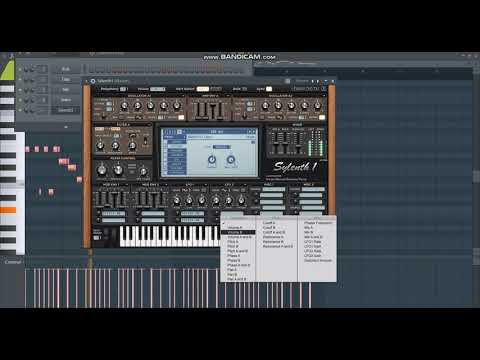Go to next preset arrow in plugin title bar
480x360 pixels.
pyautogui.click(x=317, y=81)
